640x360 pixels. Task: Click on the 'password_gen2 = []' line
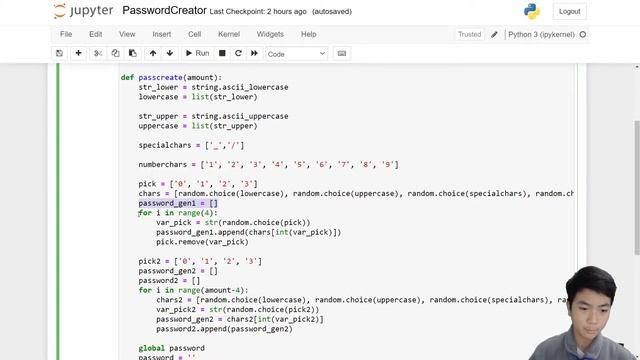tap(178, 271)
